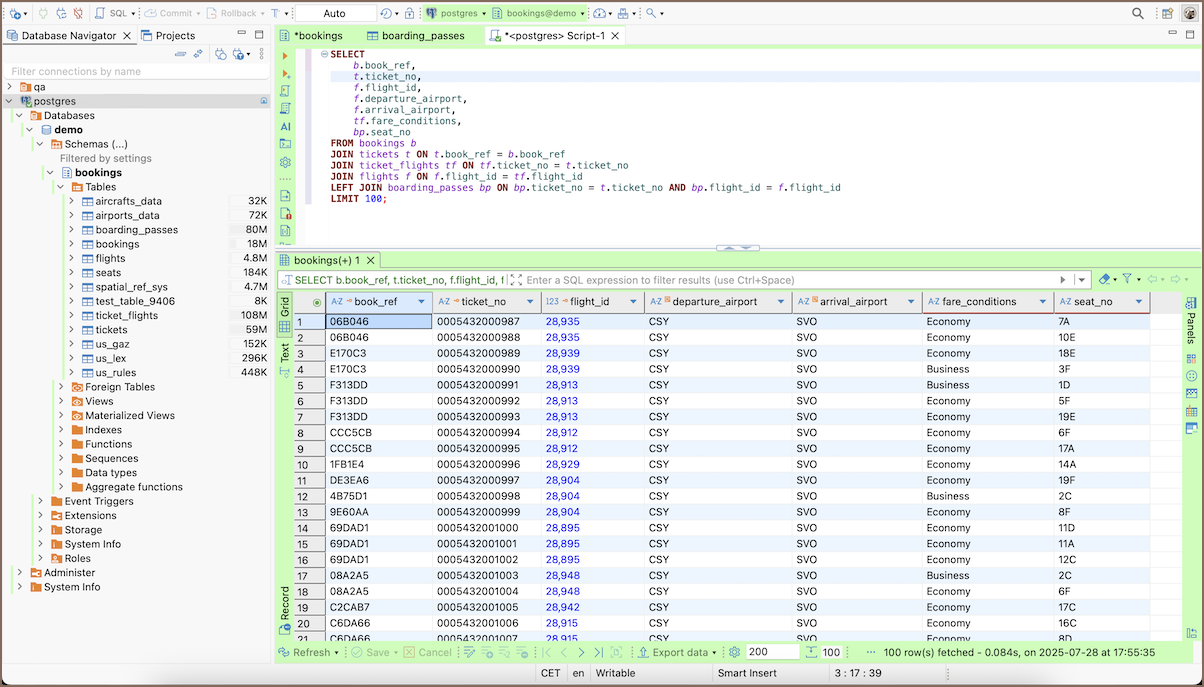This screenshot has width=1204, height=687.
Task: Open the SQL terminal icon in editor sidebar
Action: pos(285,144)
